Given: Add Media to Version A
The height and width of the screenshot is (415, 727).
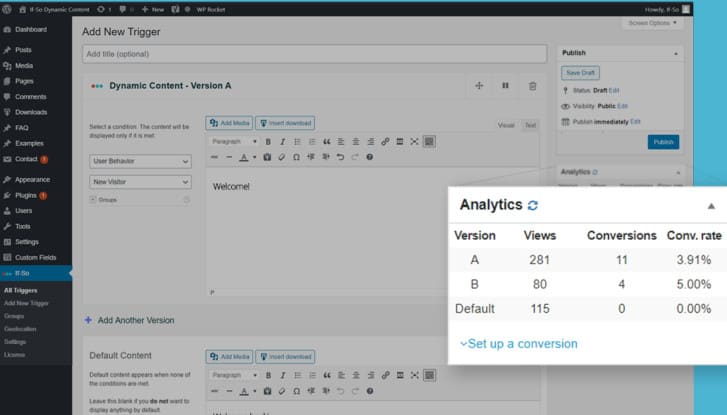Looking at the screenshot, I should [229, 123].
